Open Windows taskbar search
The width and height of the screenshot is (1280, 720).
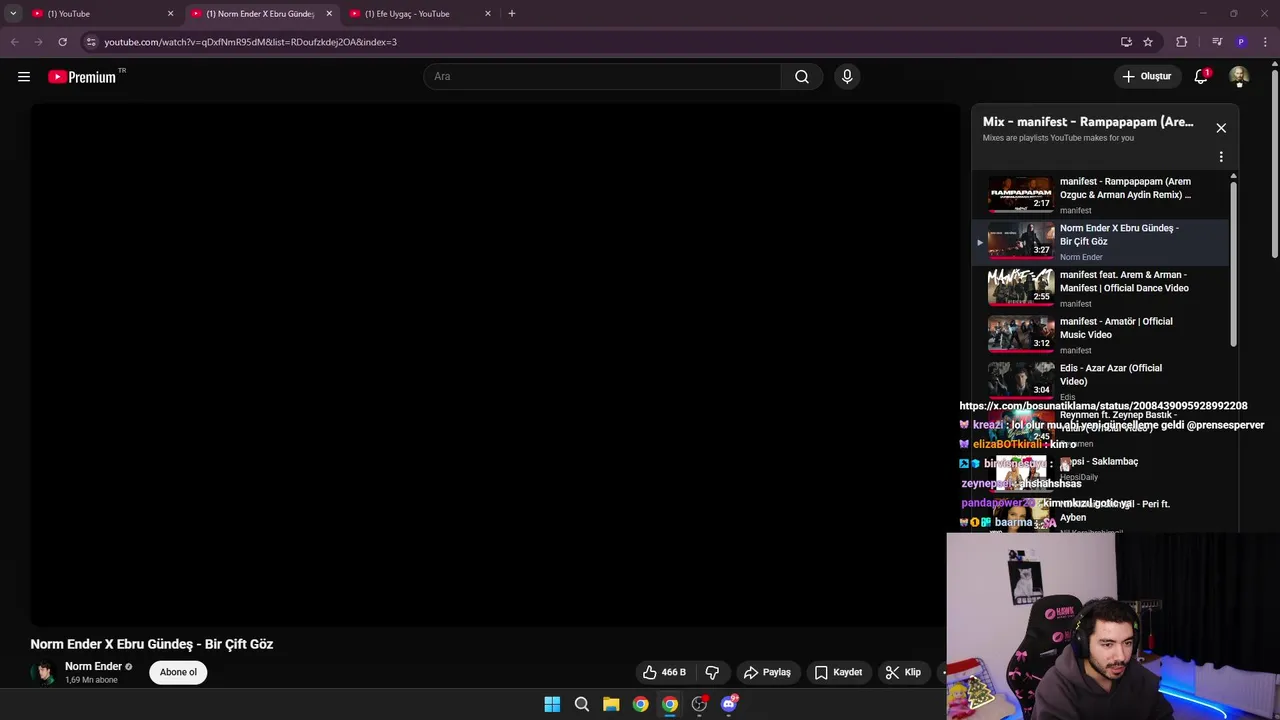click(x=581, y=705)
